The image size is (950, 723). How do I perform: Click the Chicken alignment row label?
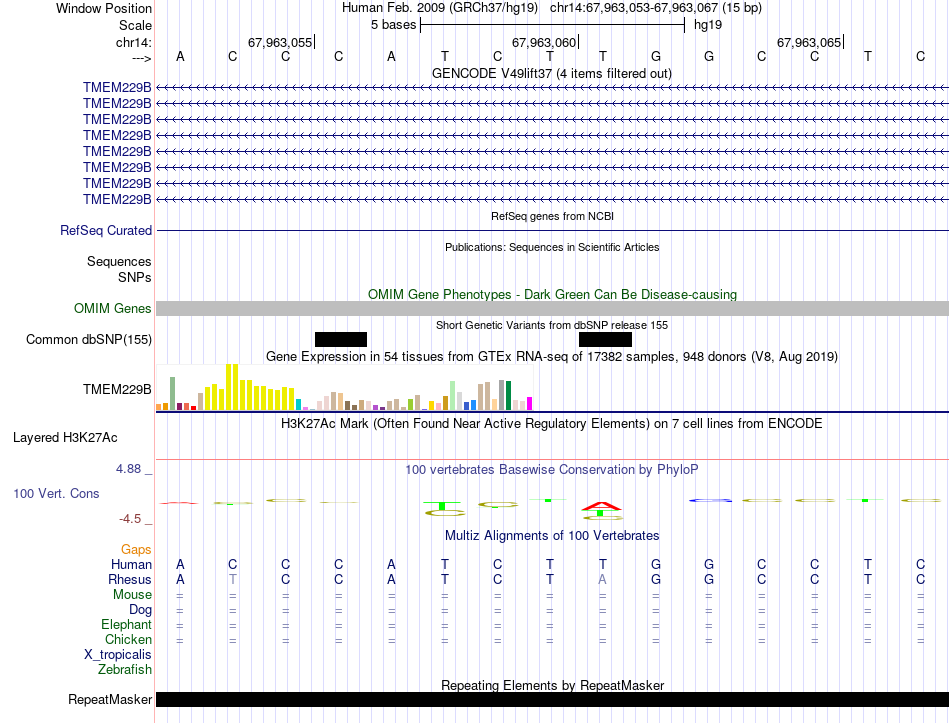[128, 640]
